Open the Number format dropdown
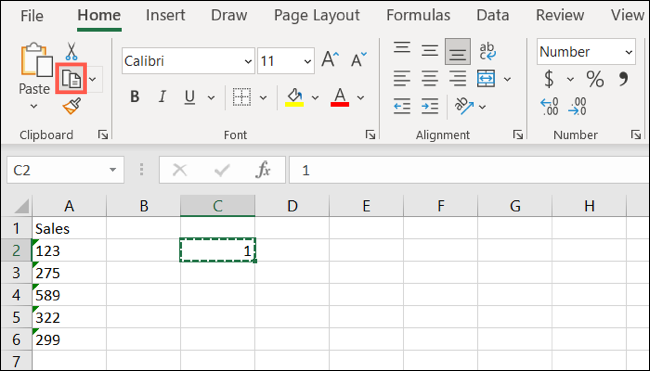The height and width of the screenshot is (371, 650). tap(628, 52)
